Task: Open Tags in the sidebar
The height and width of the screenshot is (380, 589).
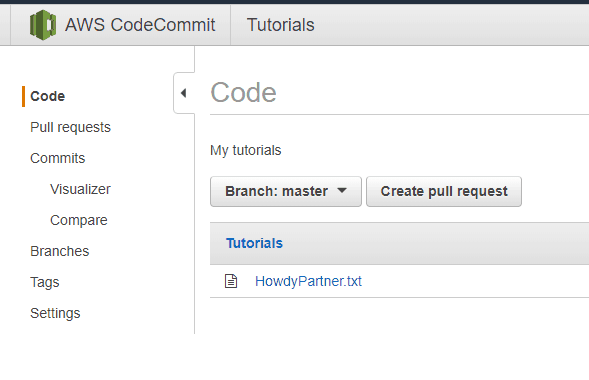Action: click(45, 282)
